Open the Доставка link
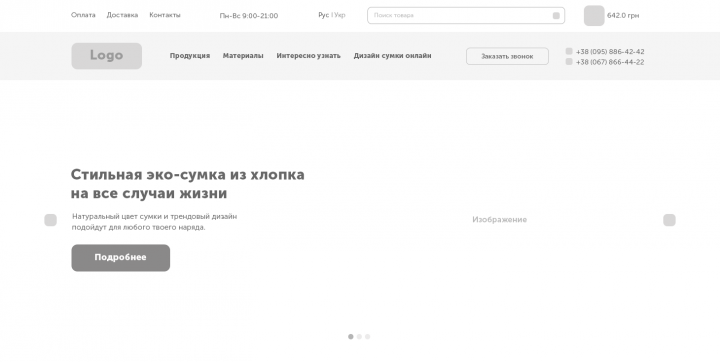 pos(122,15)
